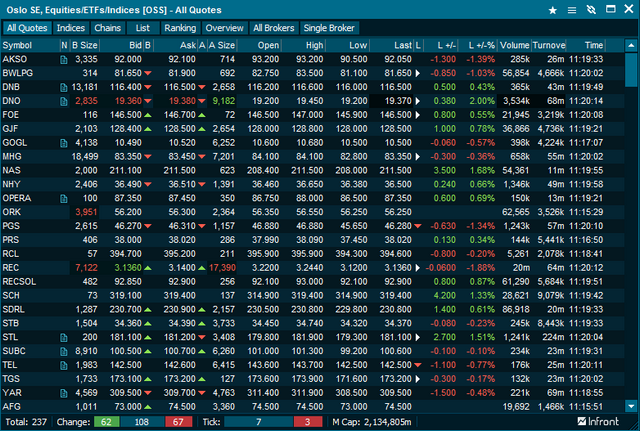Sort by the High column header

(x=303, y=45)
